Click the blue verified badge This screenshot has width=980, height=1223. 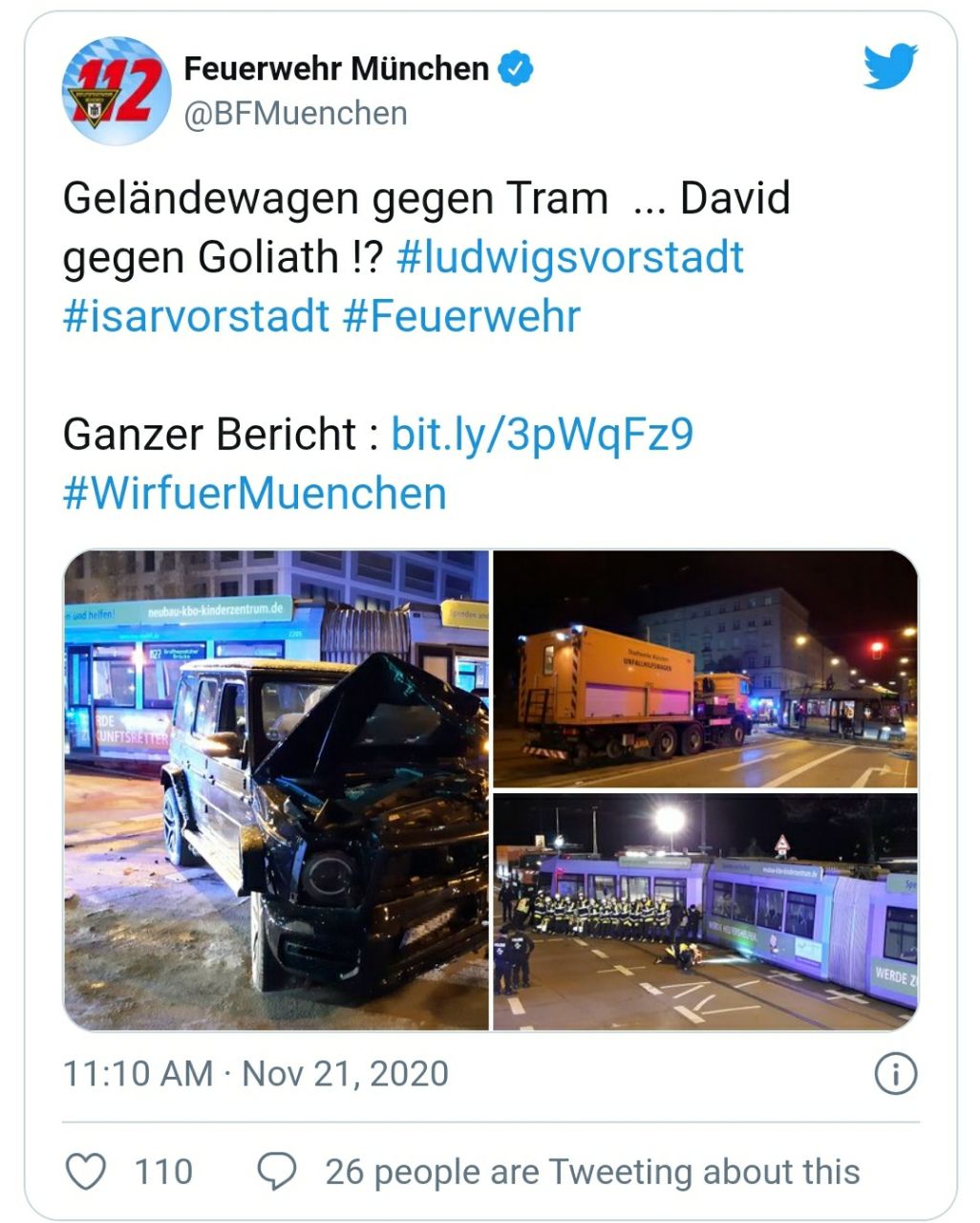click(x=516, y=69)
